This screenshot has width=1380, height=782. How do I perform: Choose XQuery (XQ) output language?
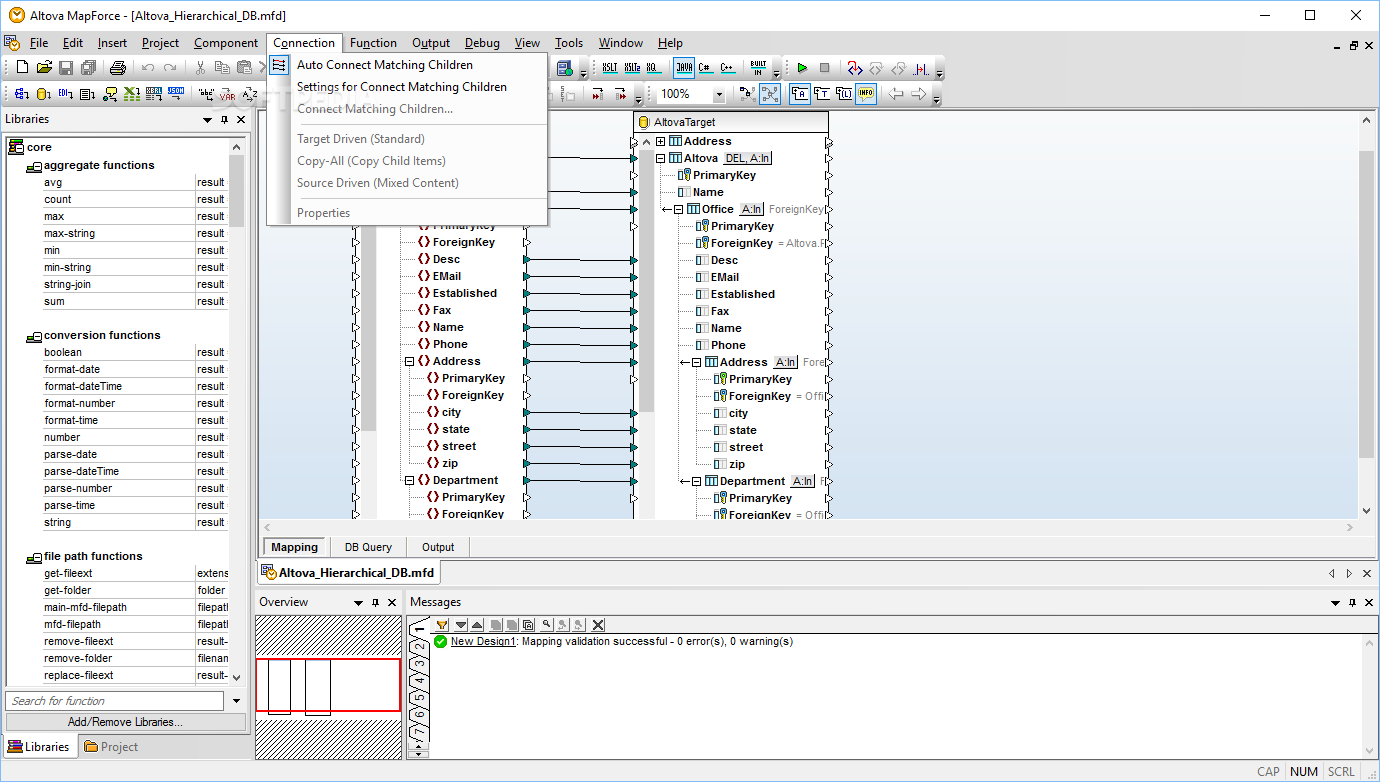click(x=654, y=68)
